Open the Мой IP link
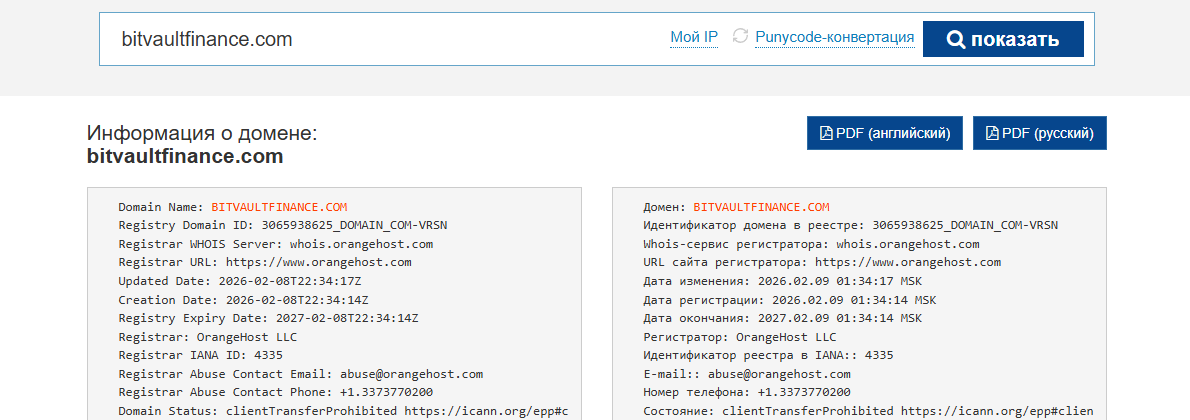This screenshot has height=420, width=1190. pyautogui.click(x=694, y=38)
